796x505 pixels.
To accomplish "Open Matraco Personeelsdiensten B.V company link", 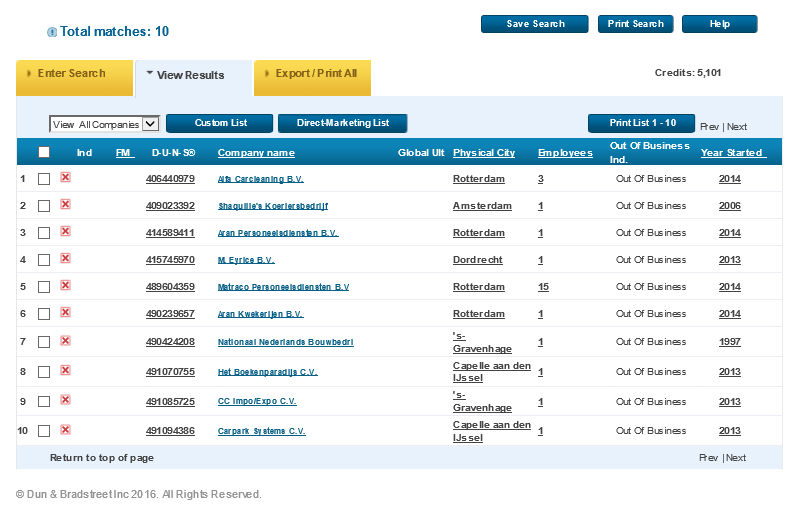I will 283,287.
